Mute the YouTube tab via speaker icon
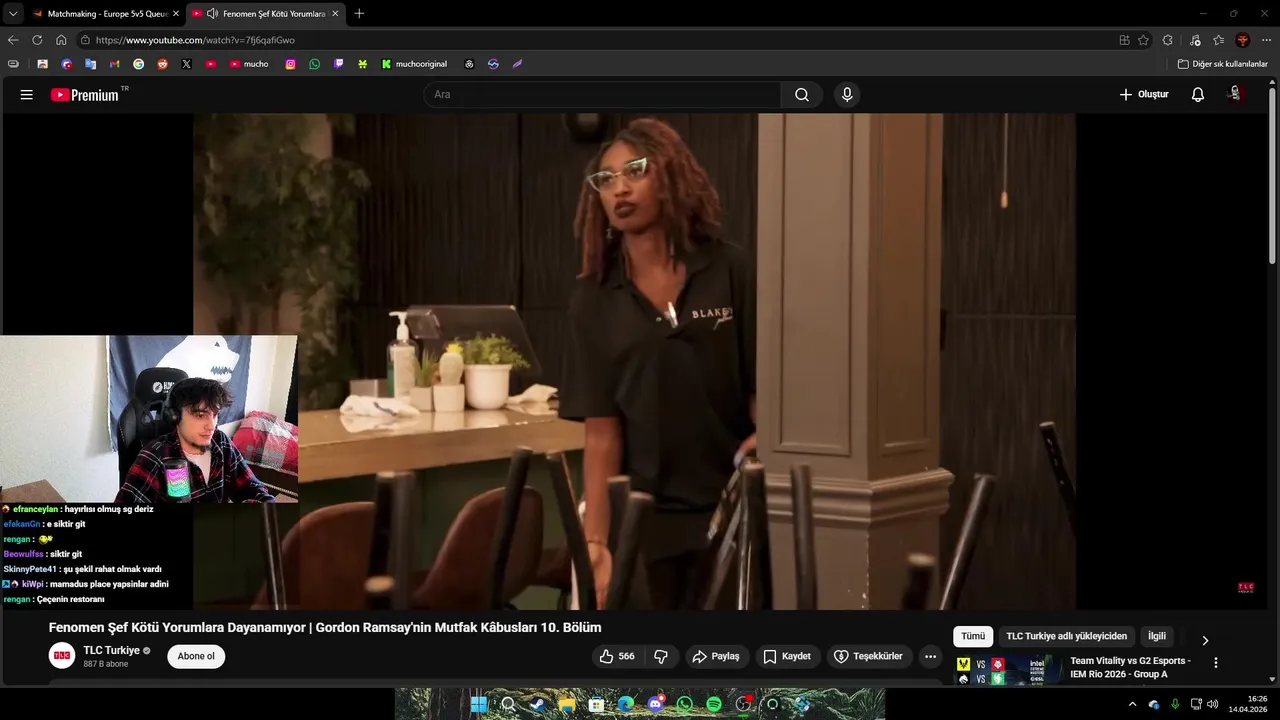This screenshot has height=720, width=1280. point(212,14)
